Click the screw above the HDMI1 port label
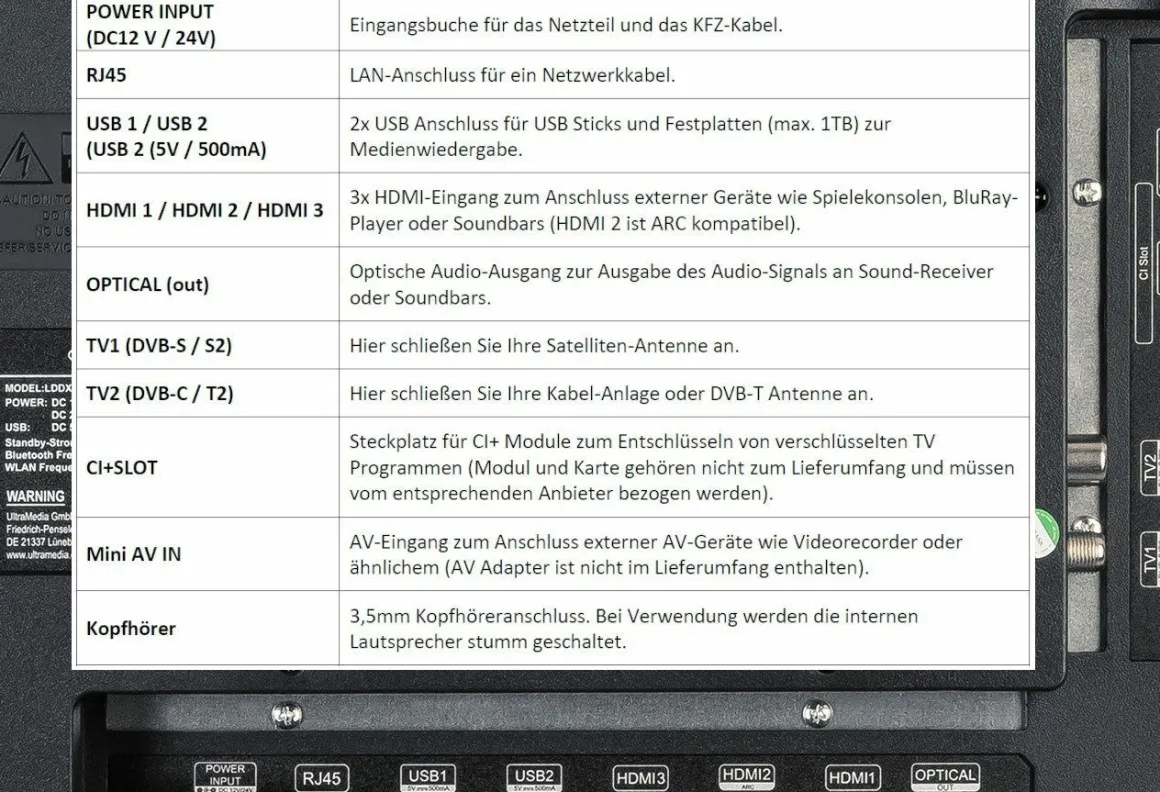The width and height of the screenshot is (1160, 792). (x=817, y=713)
